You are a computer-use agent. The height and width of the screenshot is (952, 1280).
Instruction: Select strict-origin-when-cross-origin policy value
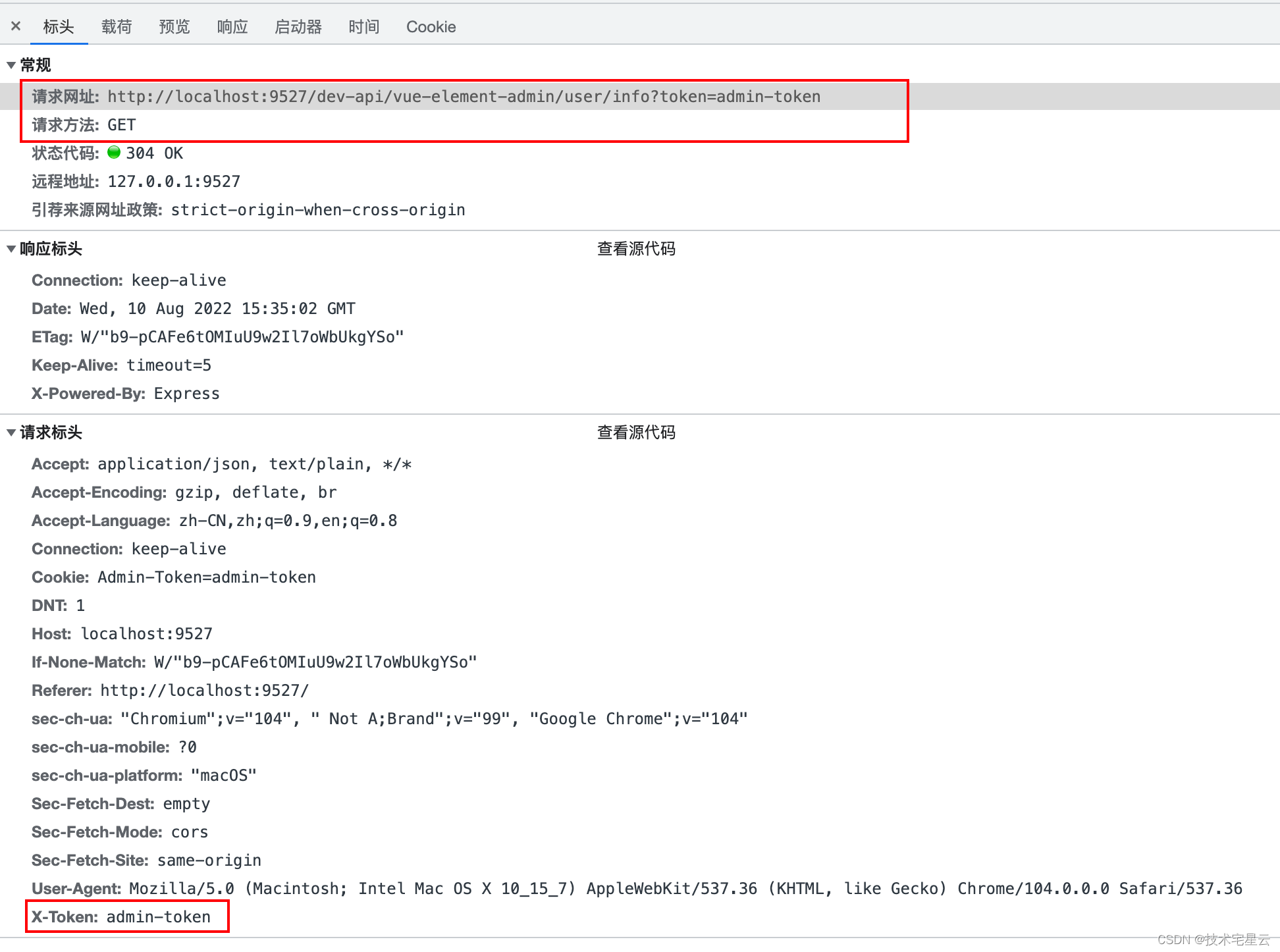click(x=318, y=210)
